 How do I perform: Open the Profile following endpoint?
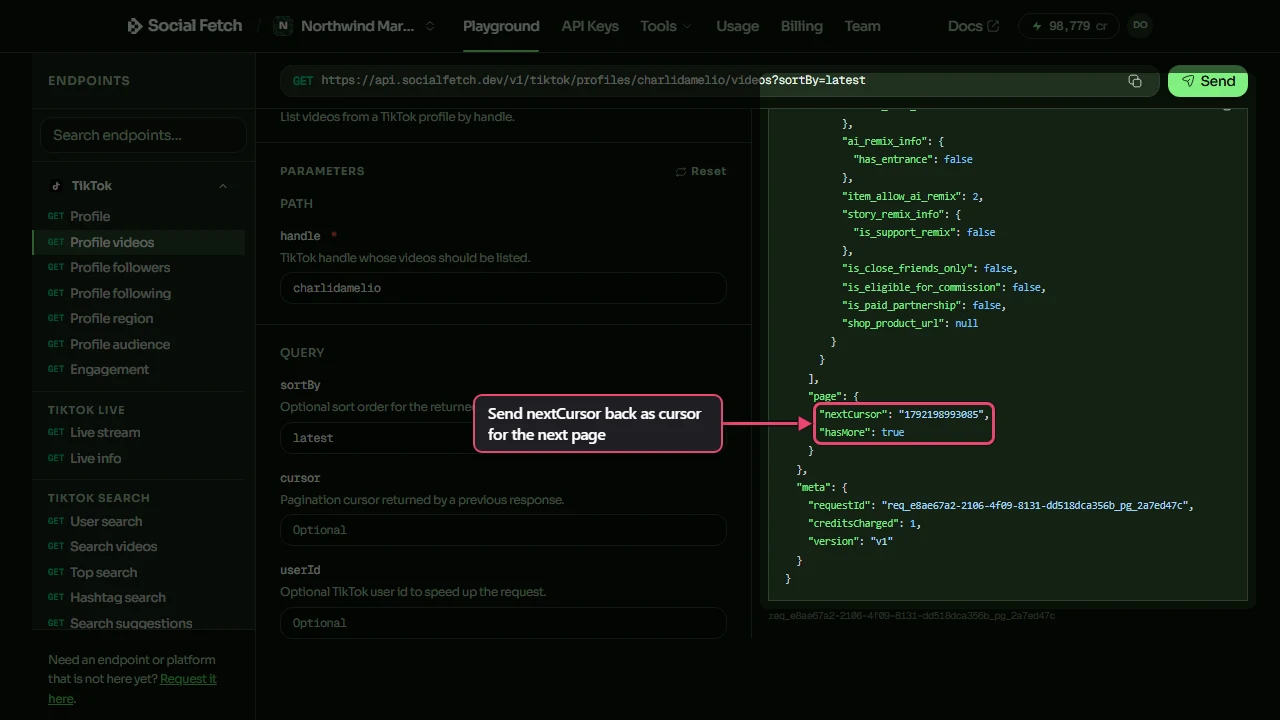click(x=139, y=293)
